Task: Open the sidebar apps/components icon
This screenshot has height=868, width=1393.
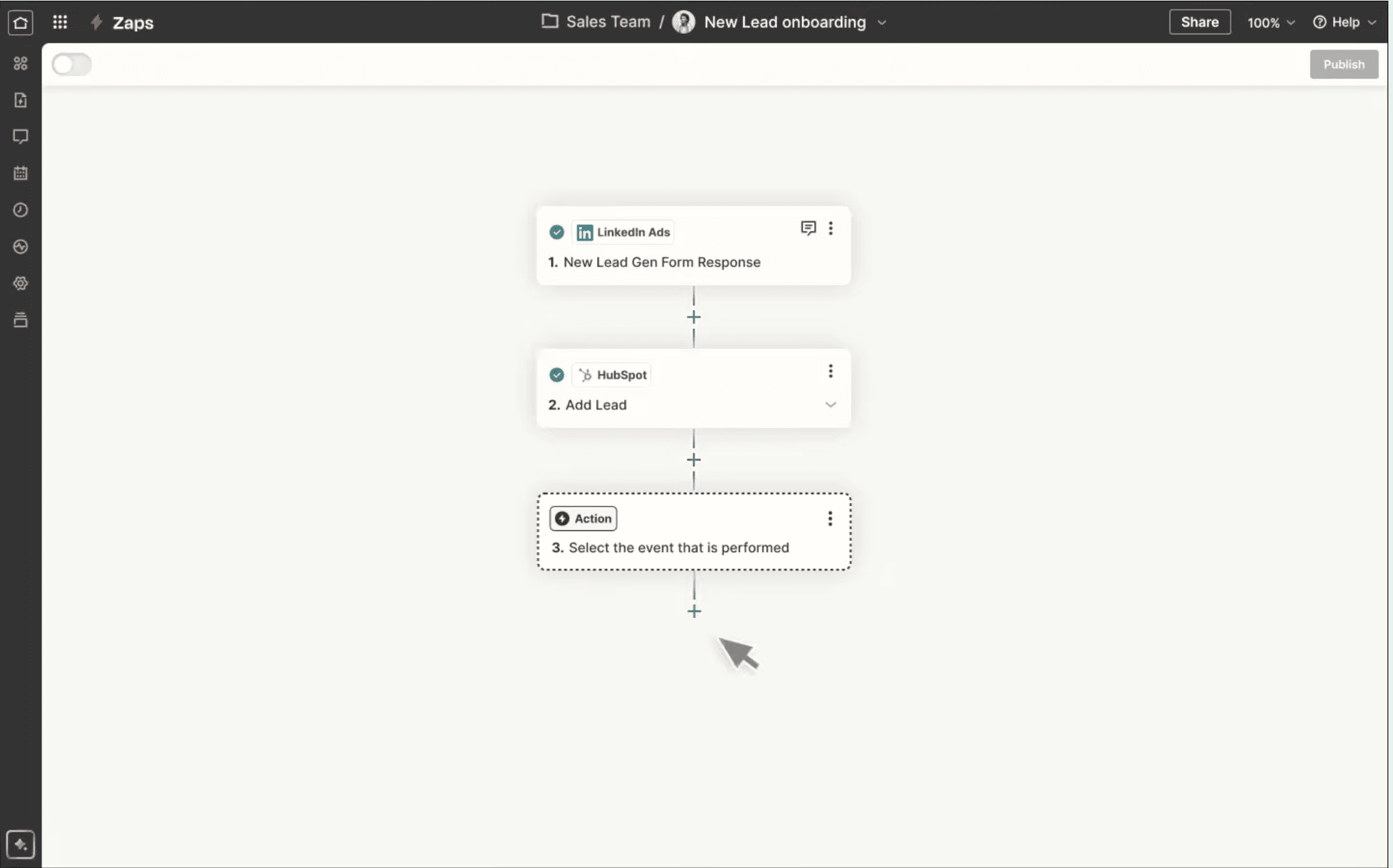Action: click(x=20, y=63)
